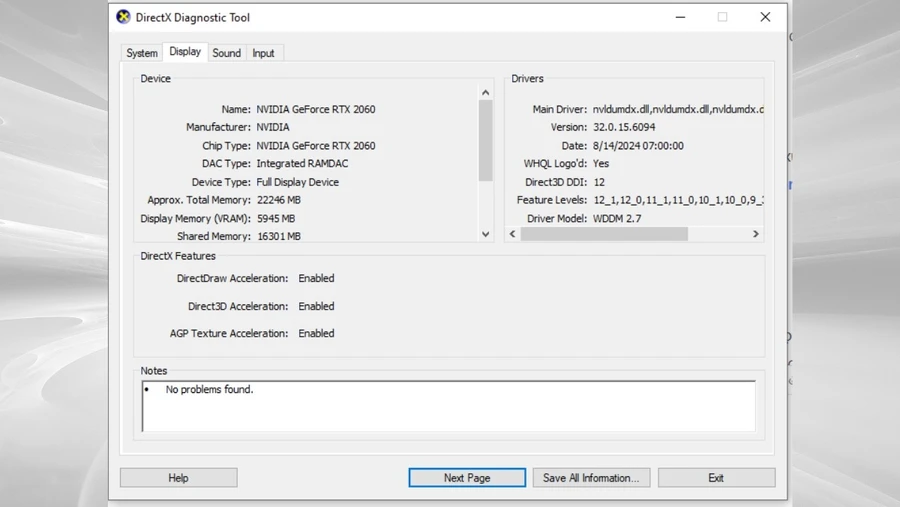The height and width of the screenshot is (507, 900).
Task: Click the DirectX Diagnostic Tool title icon
Action: [x=123, y=17]
